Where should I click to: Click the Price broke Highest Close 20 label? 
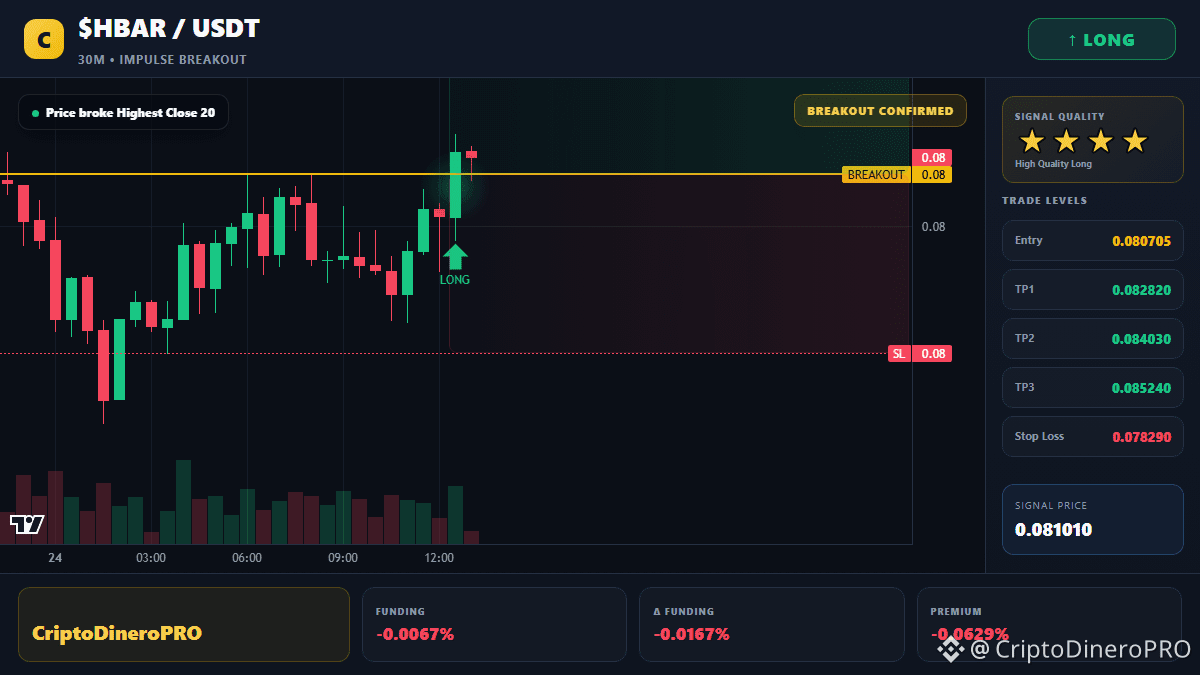pyautogui.click(x=123, y=113)
